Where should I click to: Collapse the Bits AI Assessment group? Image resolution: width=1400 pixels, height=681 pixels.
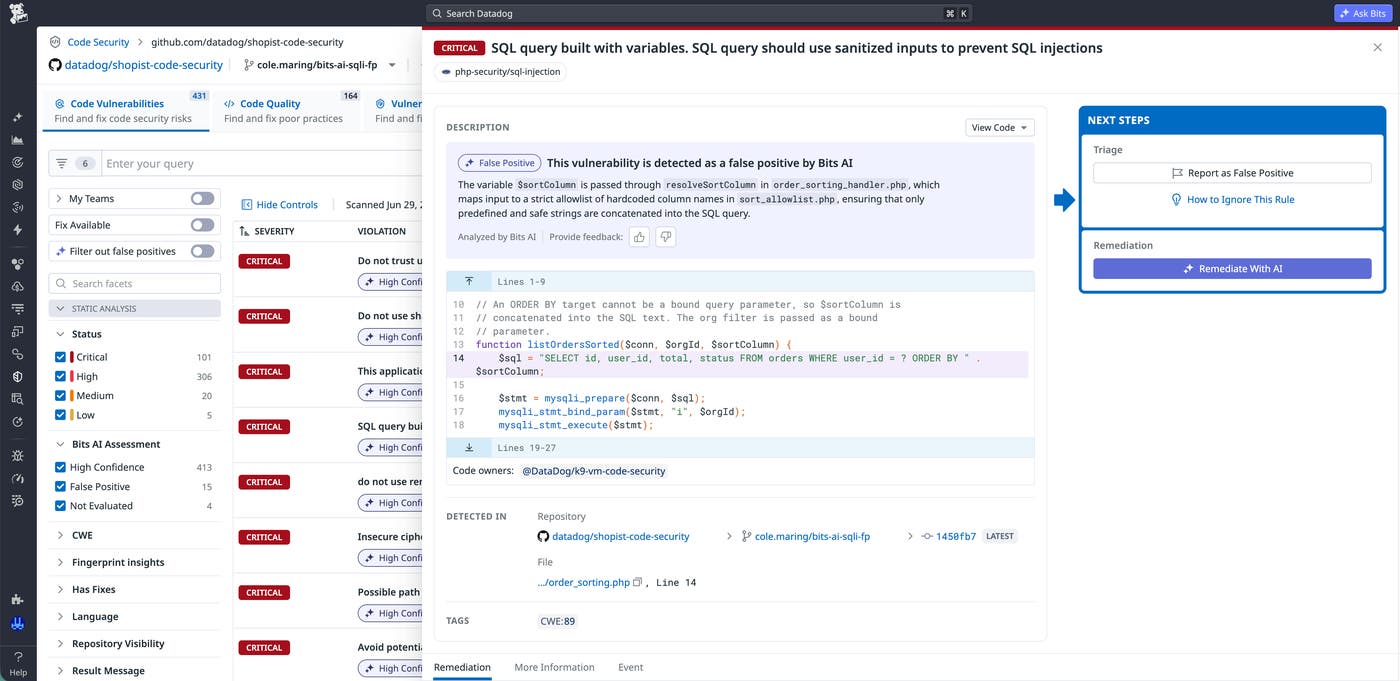60,444
